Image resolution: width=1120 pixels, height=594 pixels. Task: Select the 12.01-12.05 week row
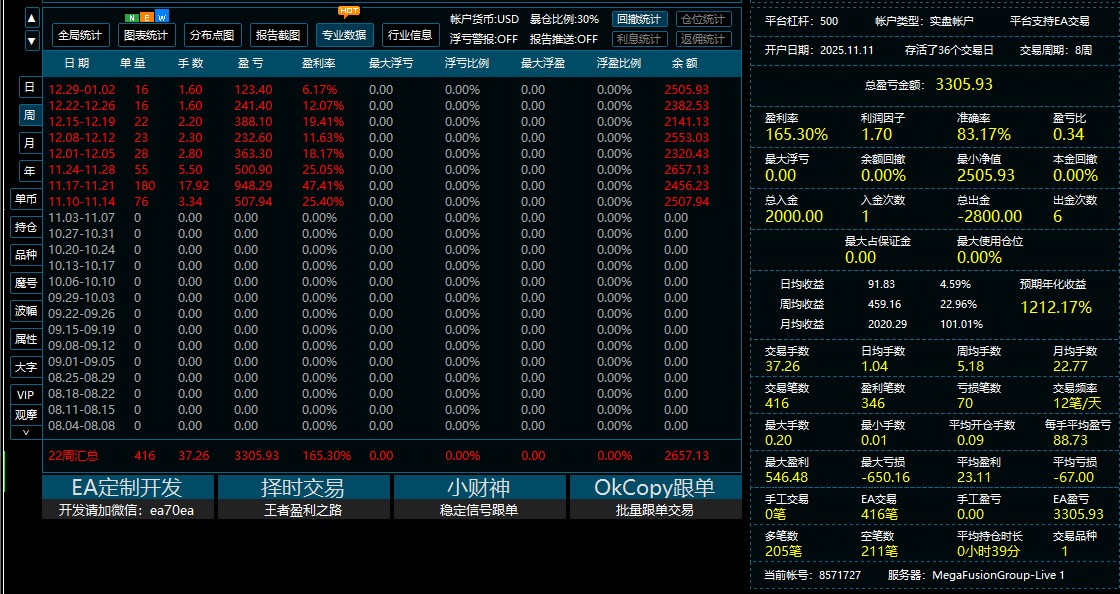pyautogui.click(x=391, y=153)
